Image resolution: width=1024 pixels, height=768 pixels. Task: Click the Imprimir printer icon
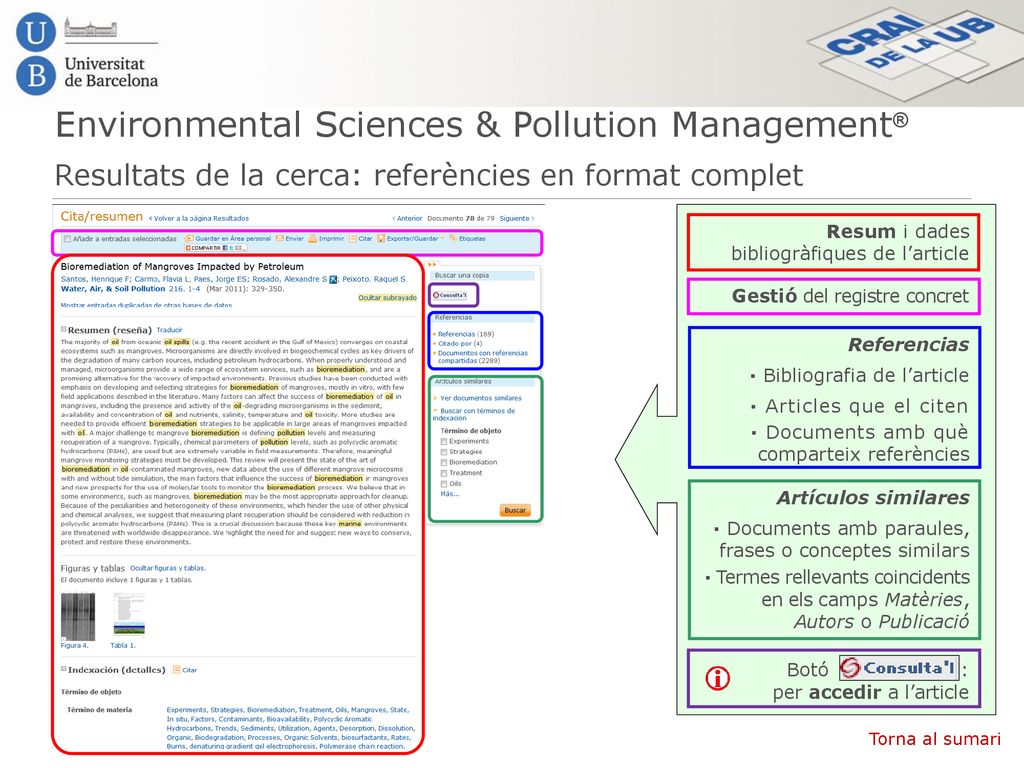point(313,239)
